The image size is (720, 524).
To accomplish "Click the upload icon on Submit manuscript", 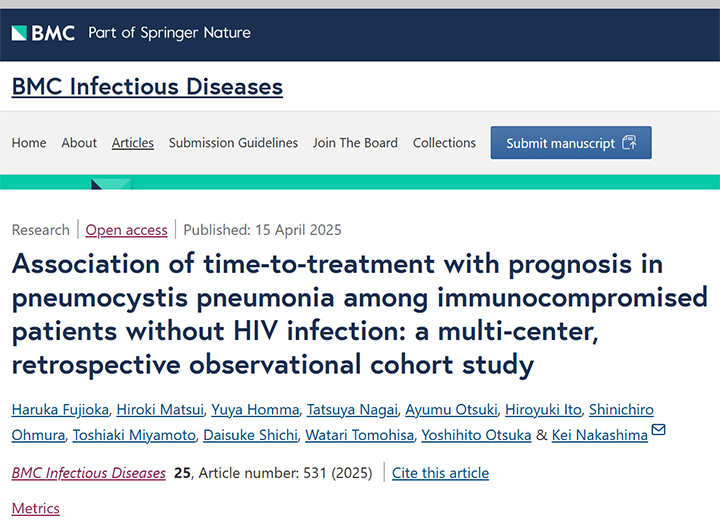I will click(x=629, y=142).
